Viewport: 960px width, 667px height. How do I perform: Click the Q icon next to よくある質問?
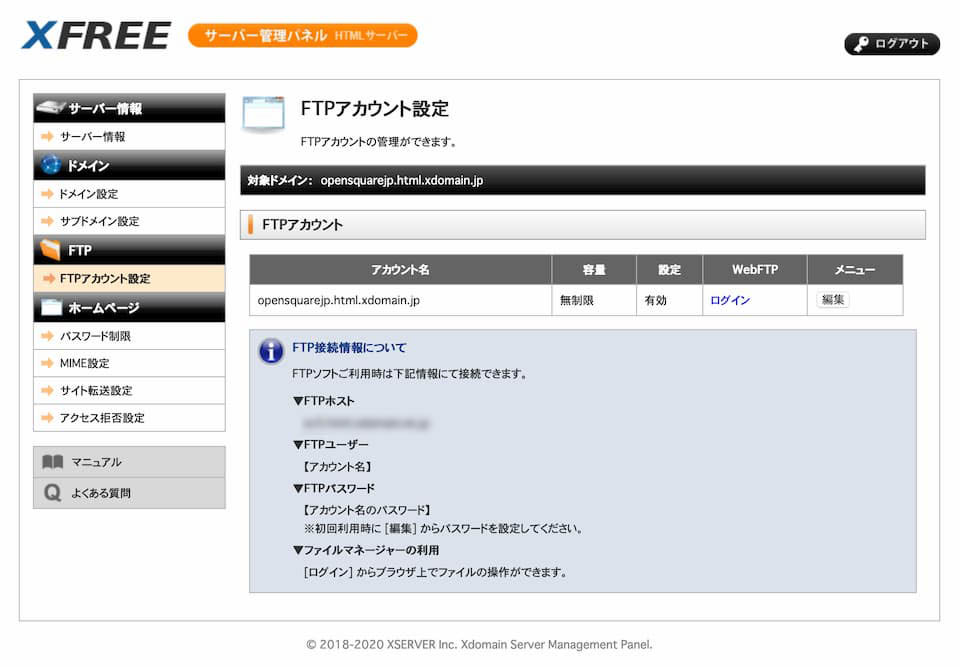(x=53, y=493)
